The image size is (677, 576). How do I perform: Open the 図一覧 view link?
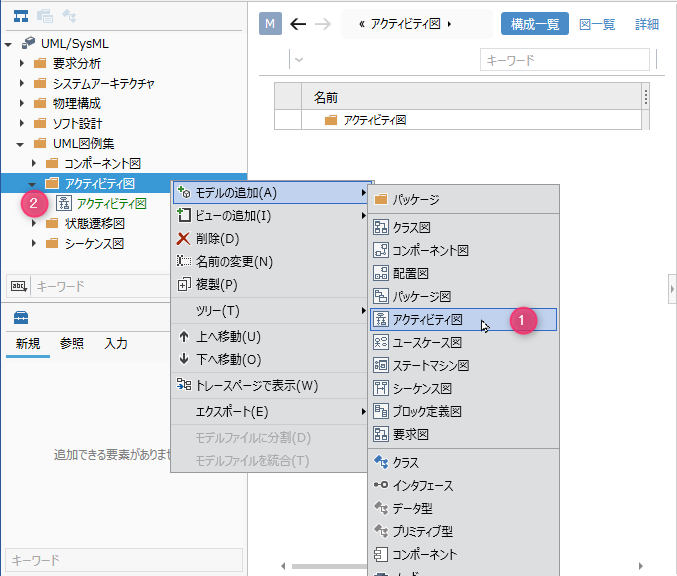click(597, 24)
